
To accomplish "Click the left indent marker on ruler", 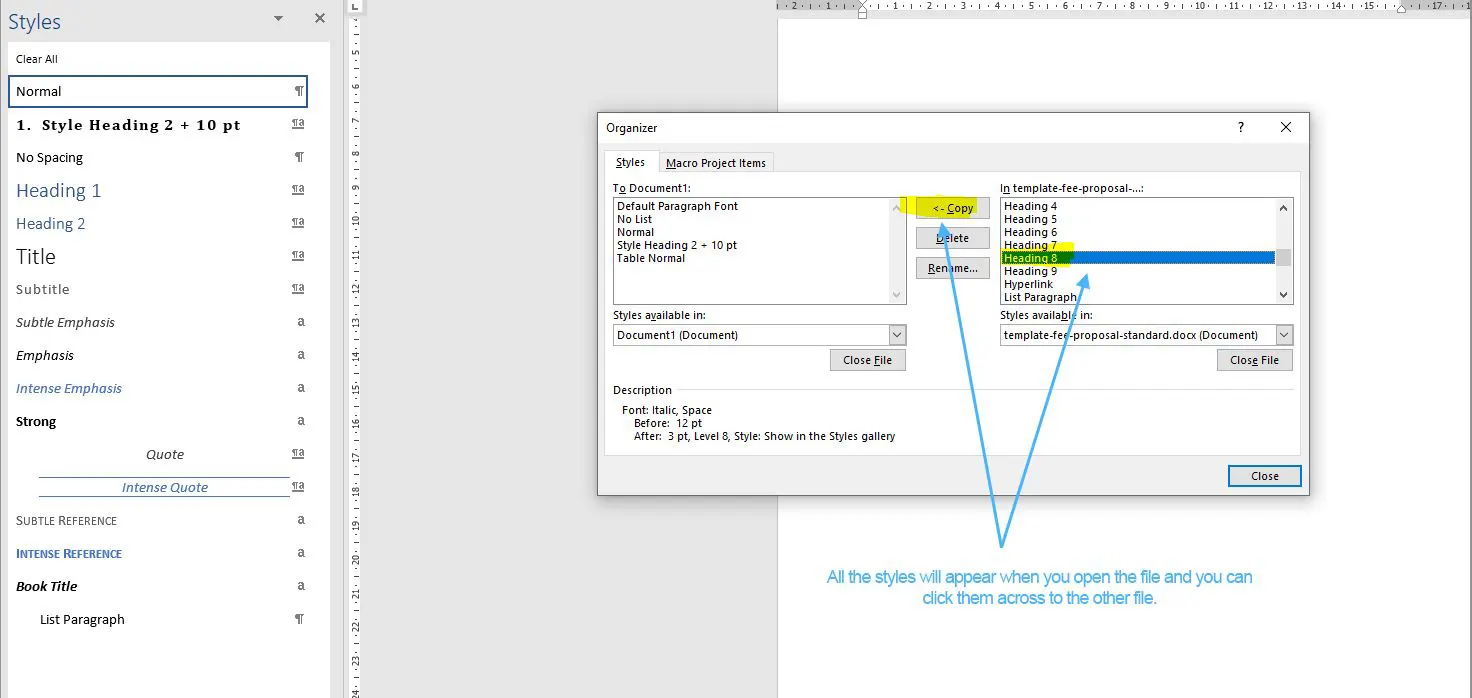I will tap(862, 13).
